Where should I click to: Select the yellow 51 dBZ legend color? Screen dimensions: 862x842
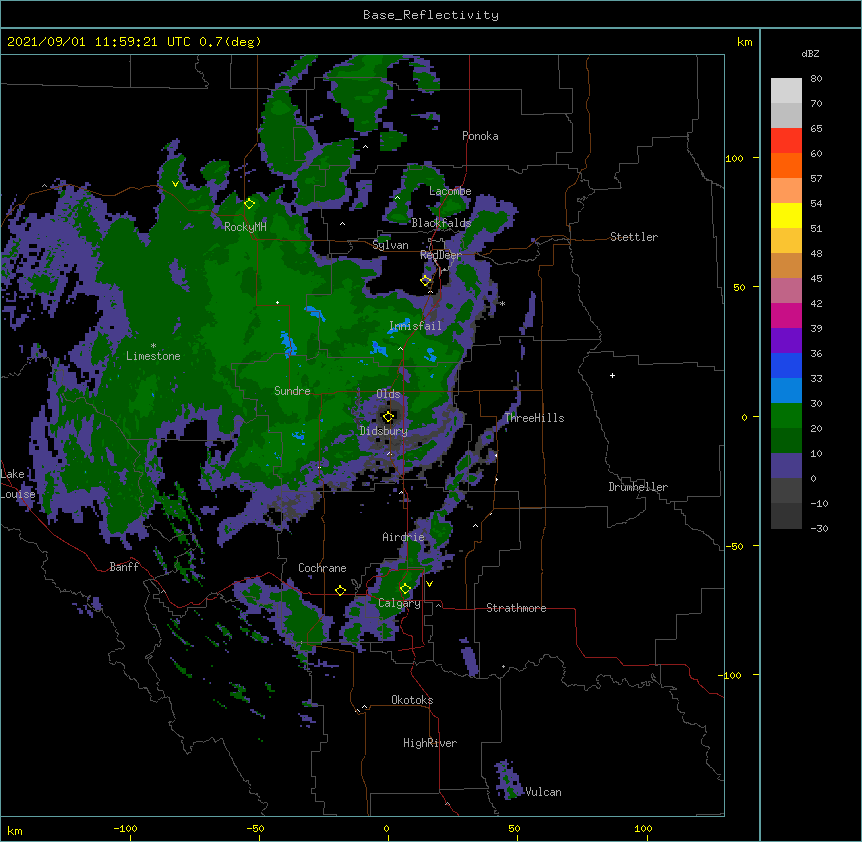click(786, 215)
